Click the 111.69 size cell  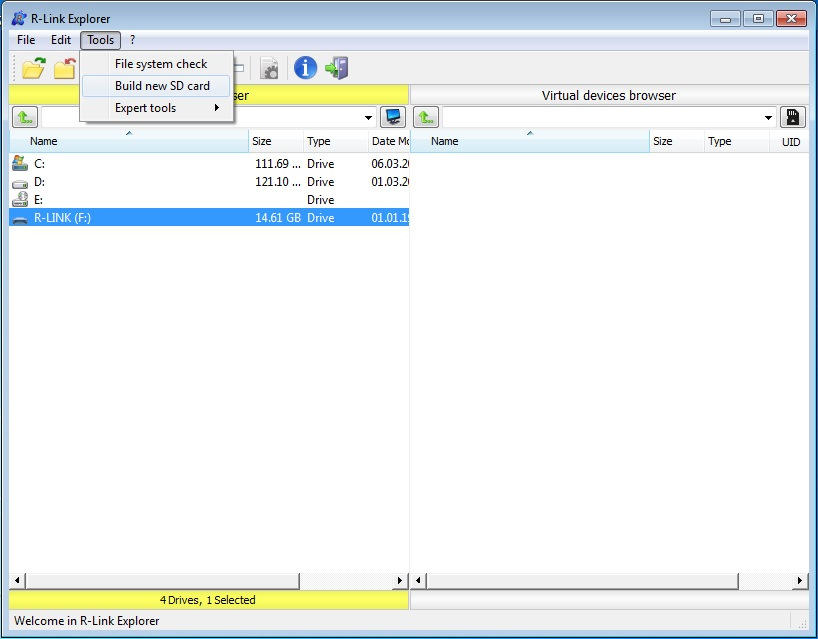(278, 164)
